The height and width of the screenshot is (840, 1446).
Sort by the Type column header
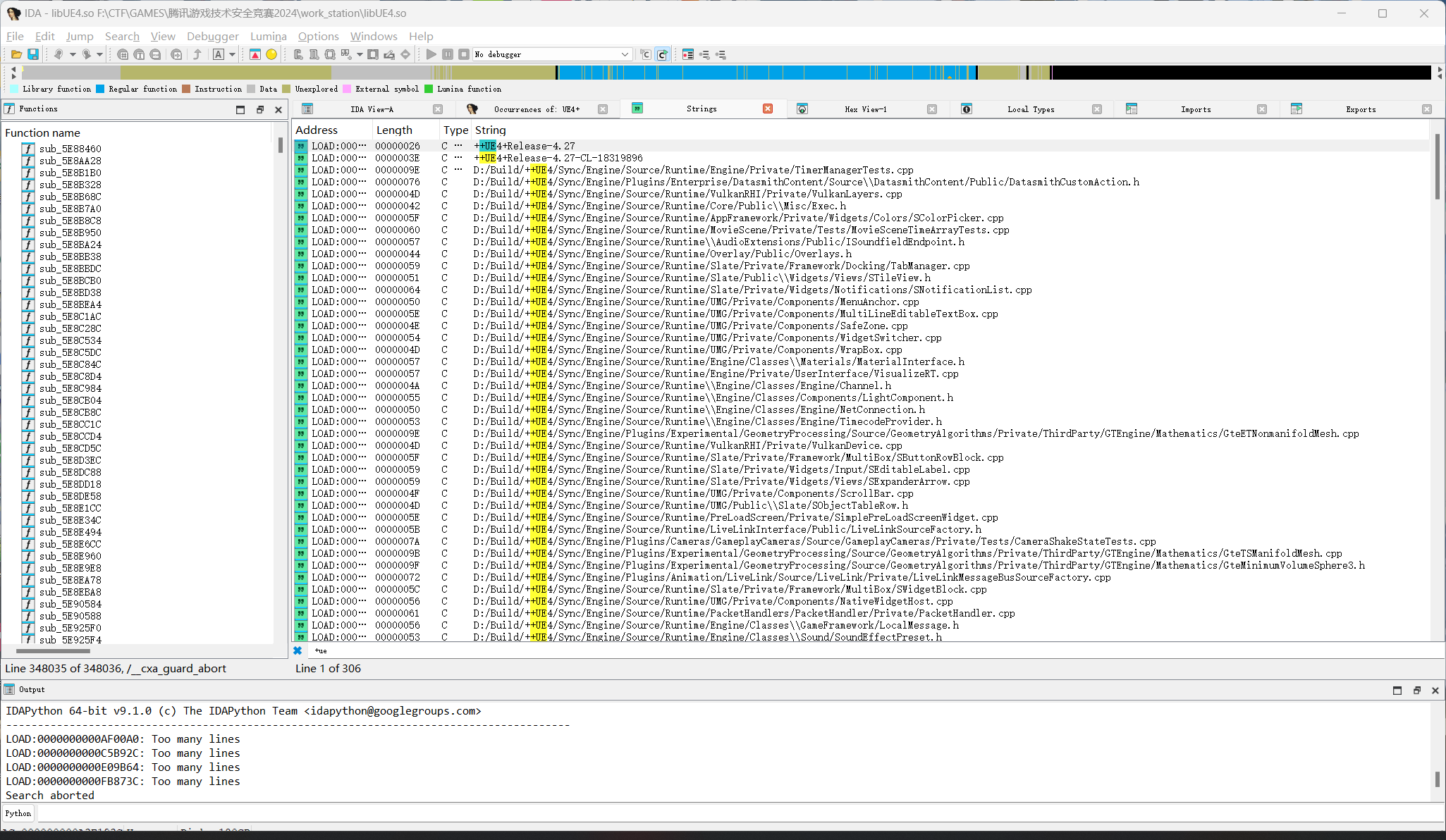[x=455, y=130]
